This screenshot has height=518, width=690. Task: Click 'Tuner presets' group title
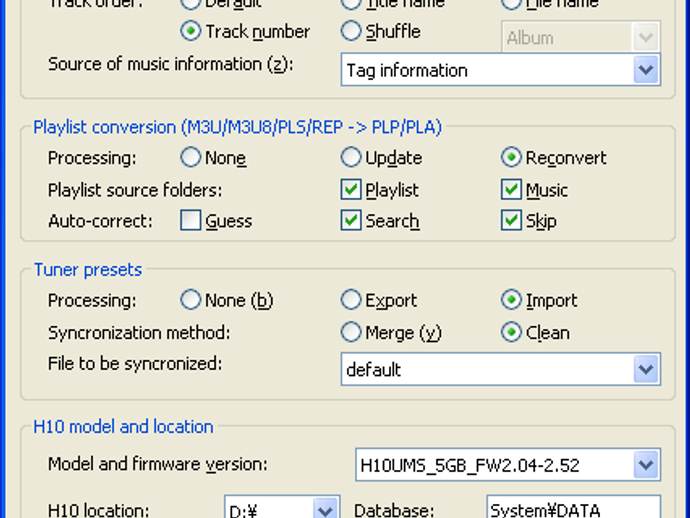coord(88,270)
